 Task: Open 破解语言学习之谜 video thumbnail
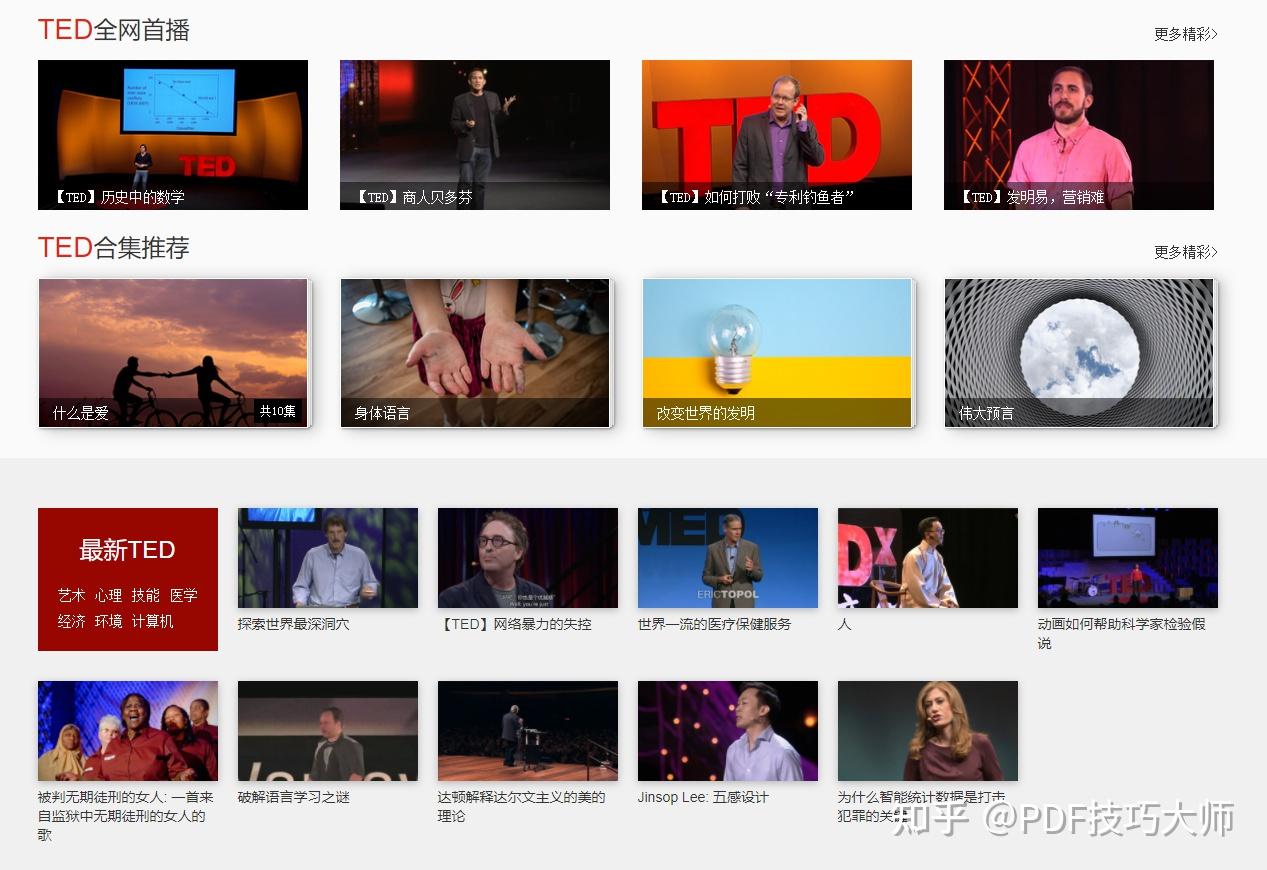(328, 731)
